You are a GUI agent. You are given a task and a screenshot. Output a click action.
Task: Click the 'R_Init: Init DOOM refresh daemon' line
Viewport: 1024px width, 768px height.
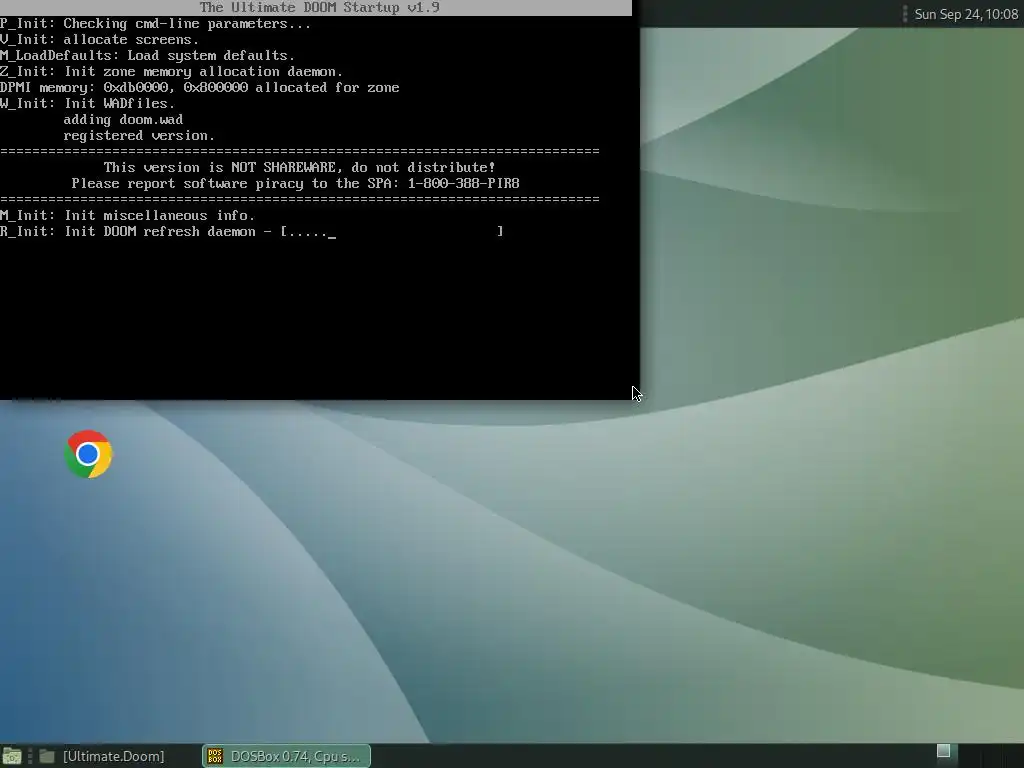tap(251, 231)
